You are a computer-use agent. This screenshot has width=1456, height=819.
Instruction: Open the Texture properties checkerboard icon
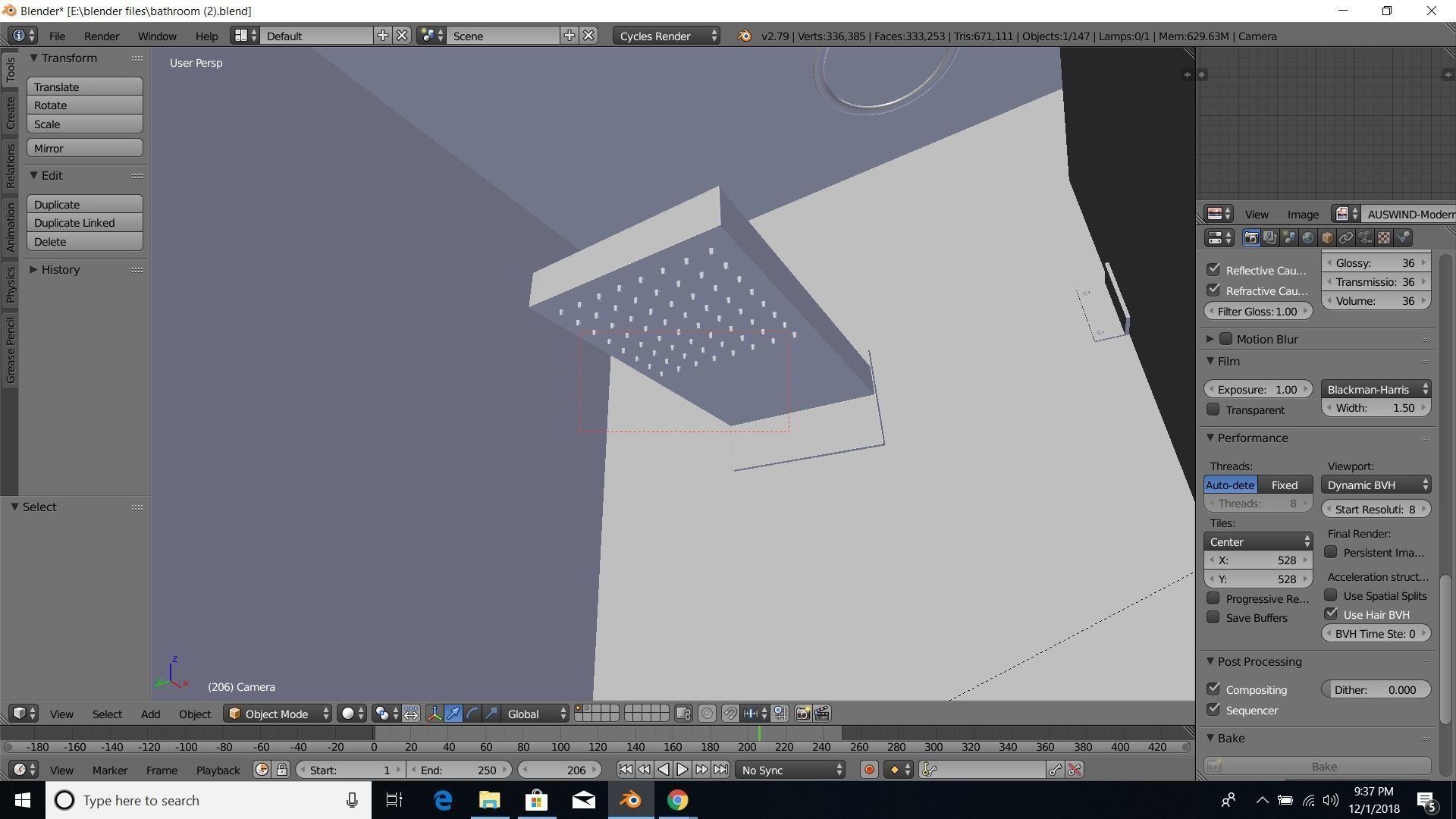(1384, 238)
